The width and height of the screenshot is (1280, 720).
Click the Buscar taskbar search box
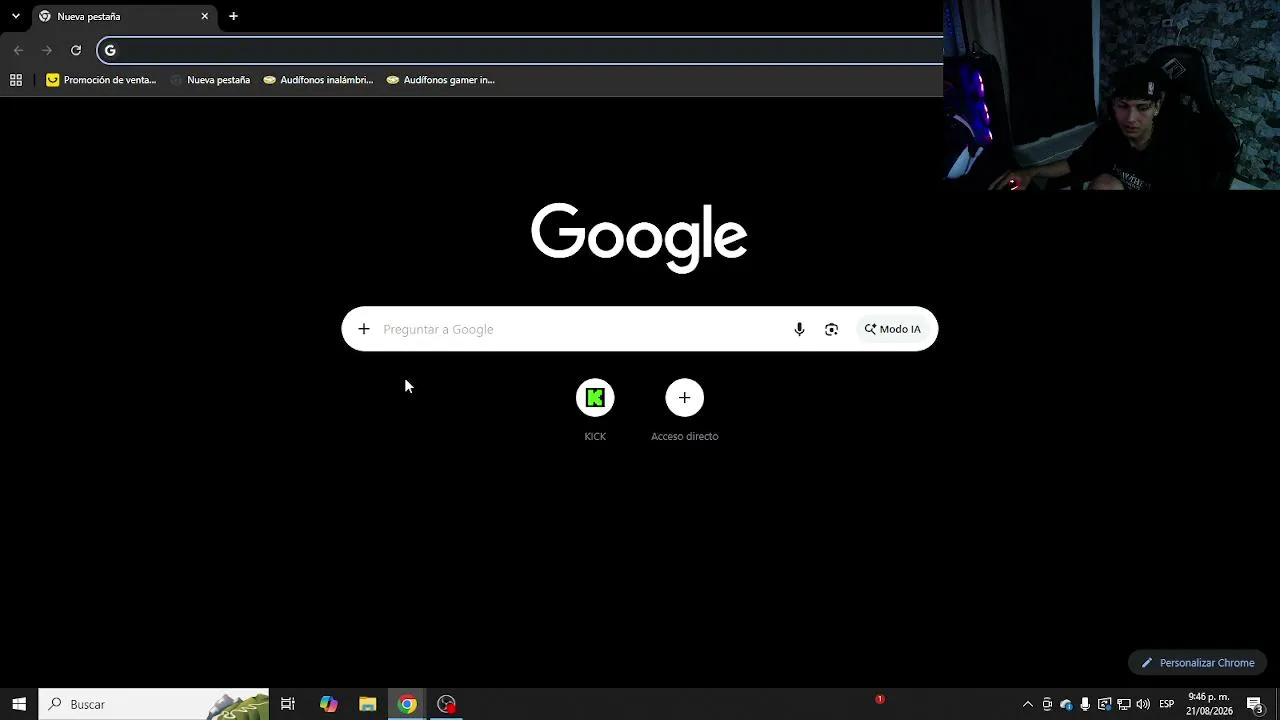point(154,704)
